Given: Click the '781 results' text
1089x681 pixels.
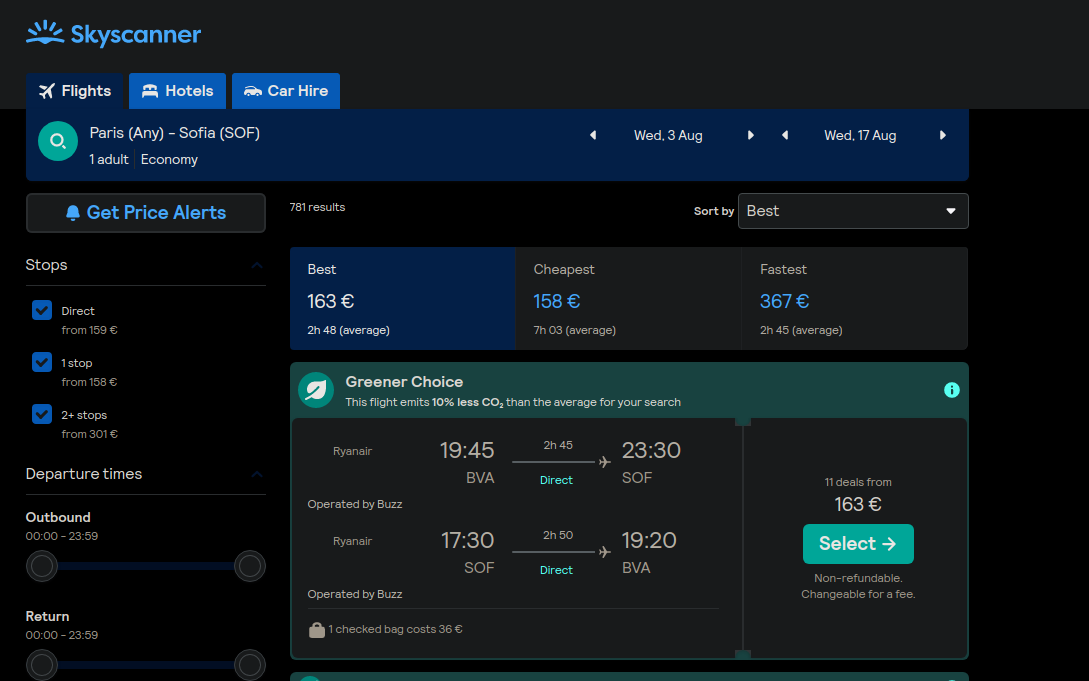Looking at the screenshot, I should pyautogui.click(x=317, y=208).
